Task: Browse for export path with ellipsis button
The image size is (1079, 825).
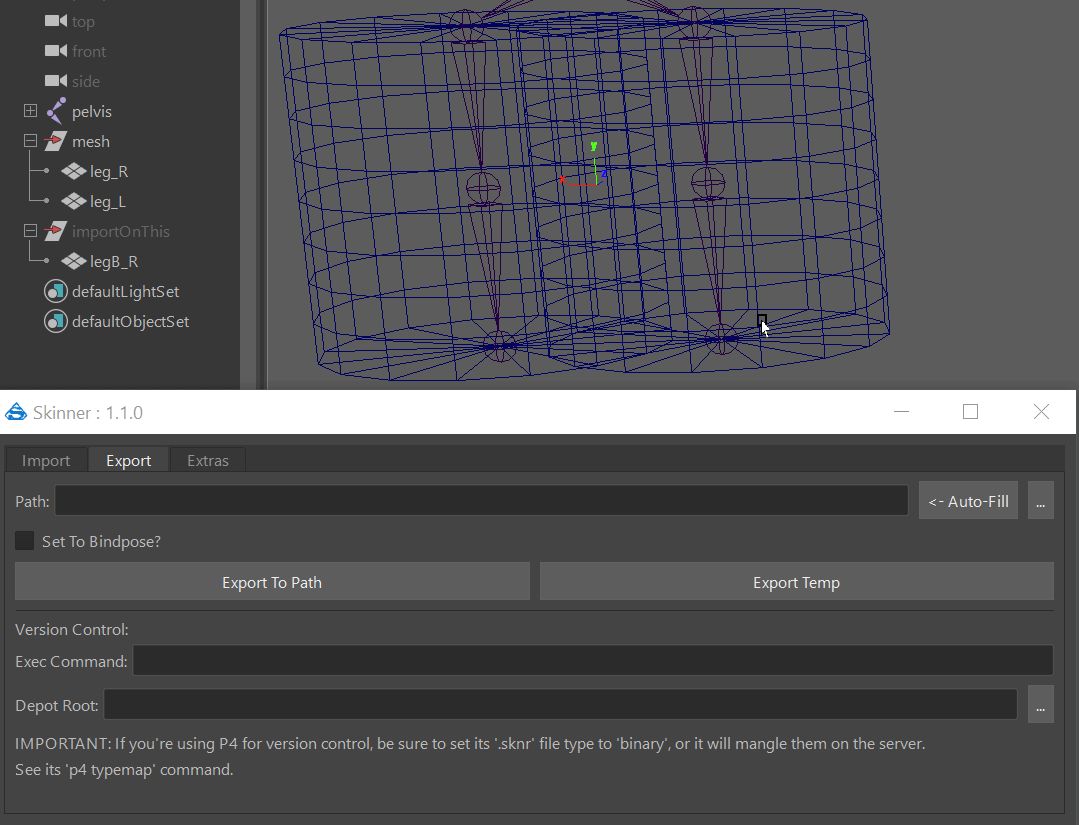Action: tap(1040, 502)
